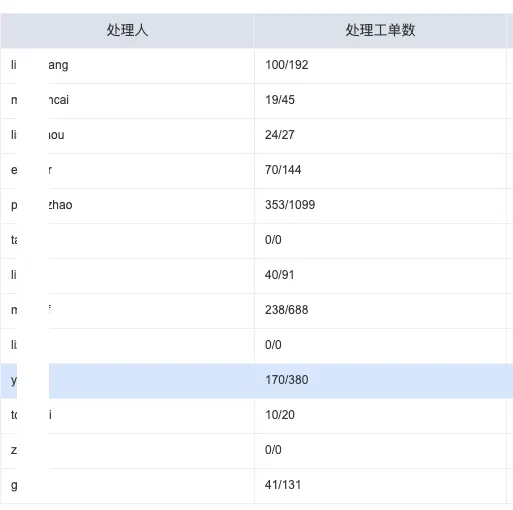Click handler name ending in 'zhao'

click(41, 205)
